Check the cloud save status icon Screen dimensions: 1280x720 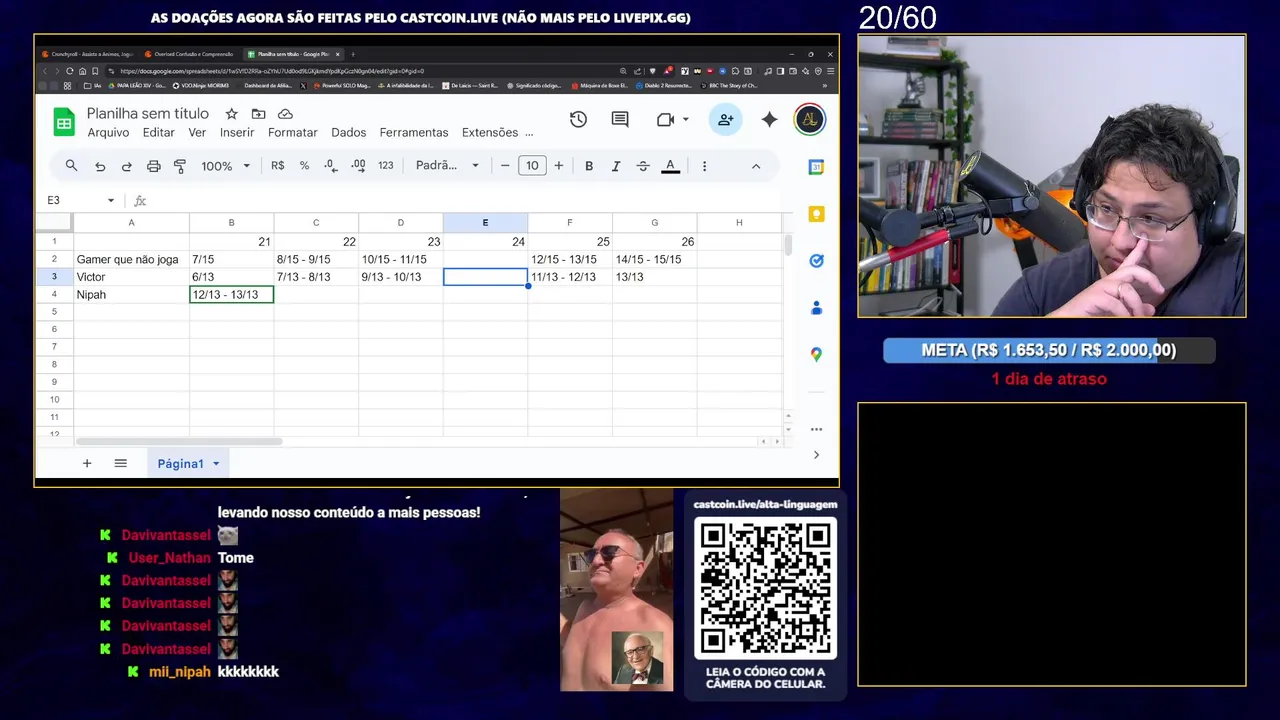285,114
